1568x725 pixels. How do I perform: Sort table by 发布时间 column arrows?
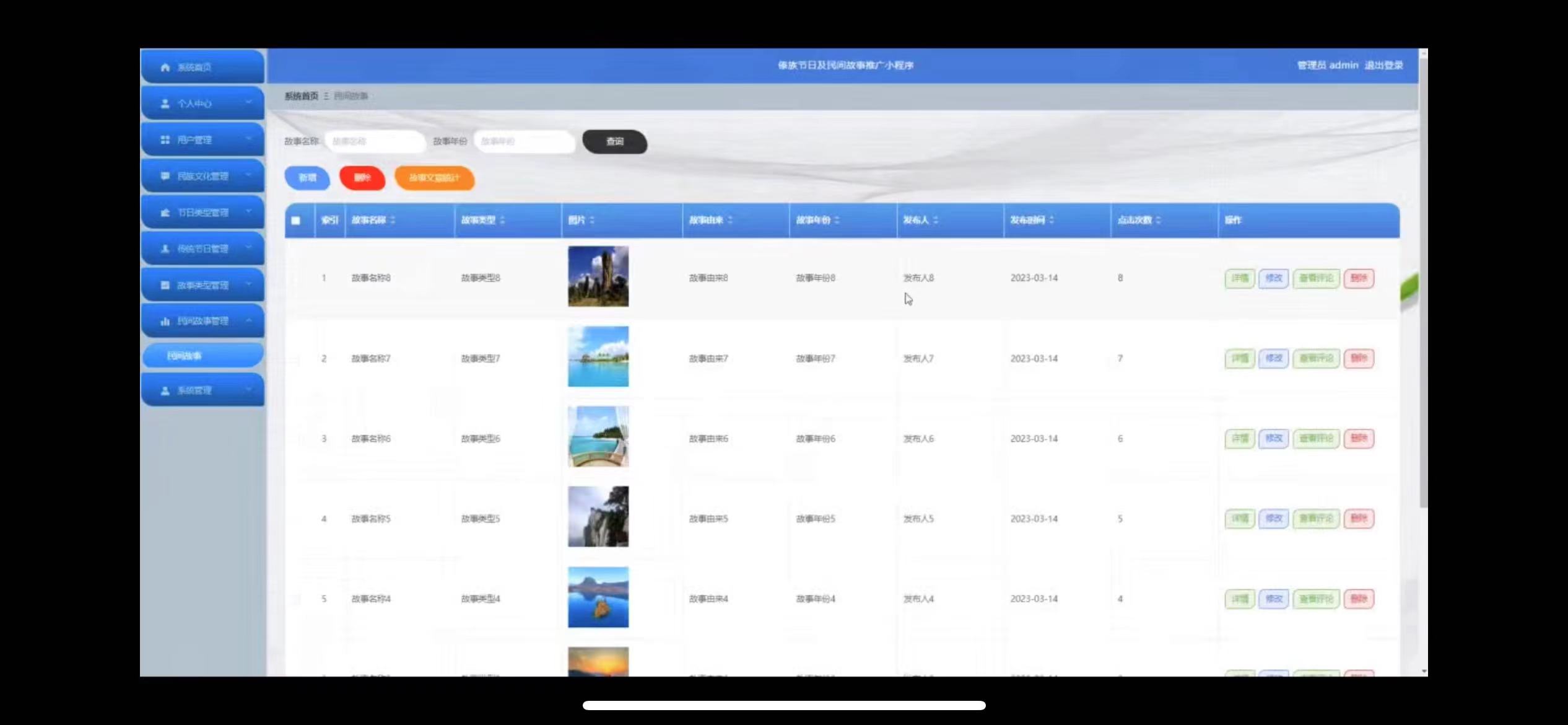(x=1052, y=220)
